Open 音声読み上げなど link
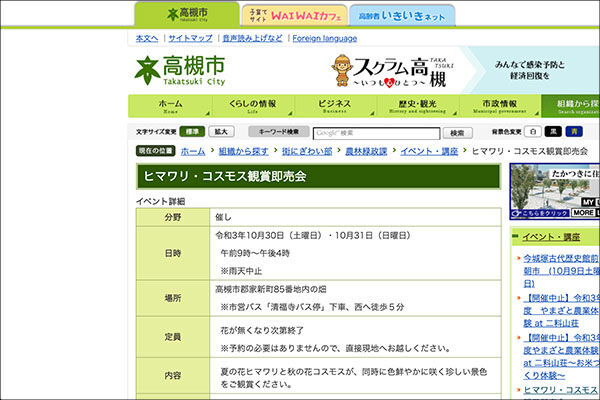The image size is (600, 400). pos(253,38)
